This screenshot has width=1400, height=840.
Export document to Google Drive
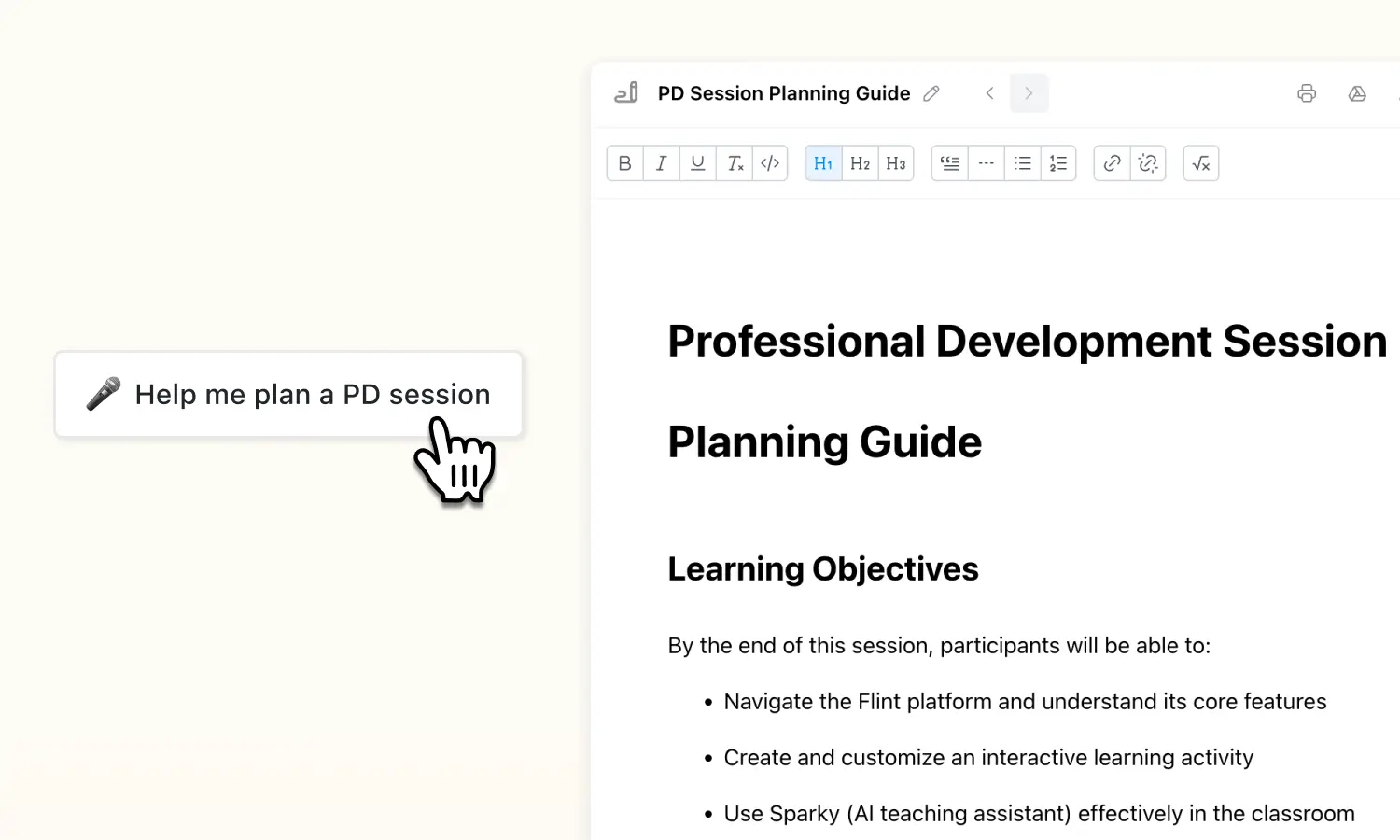1357,93
